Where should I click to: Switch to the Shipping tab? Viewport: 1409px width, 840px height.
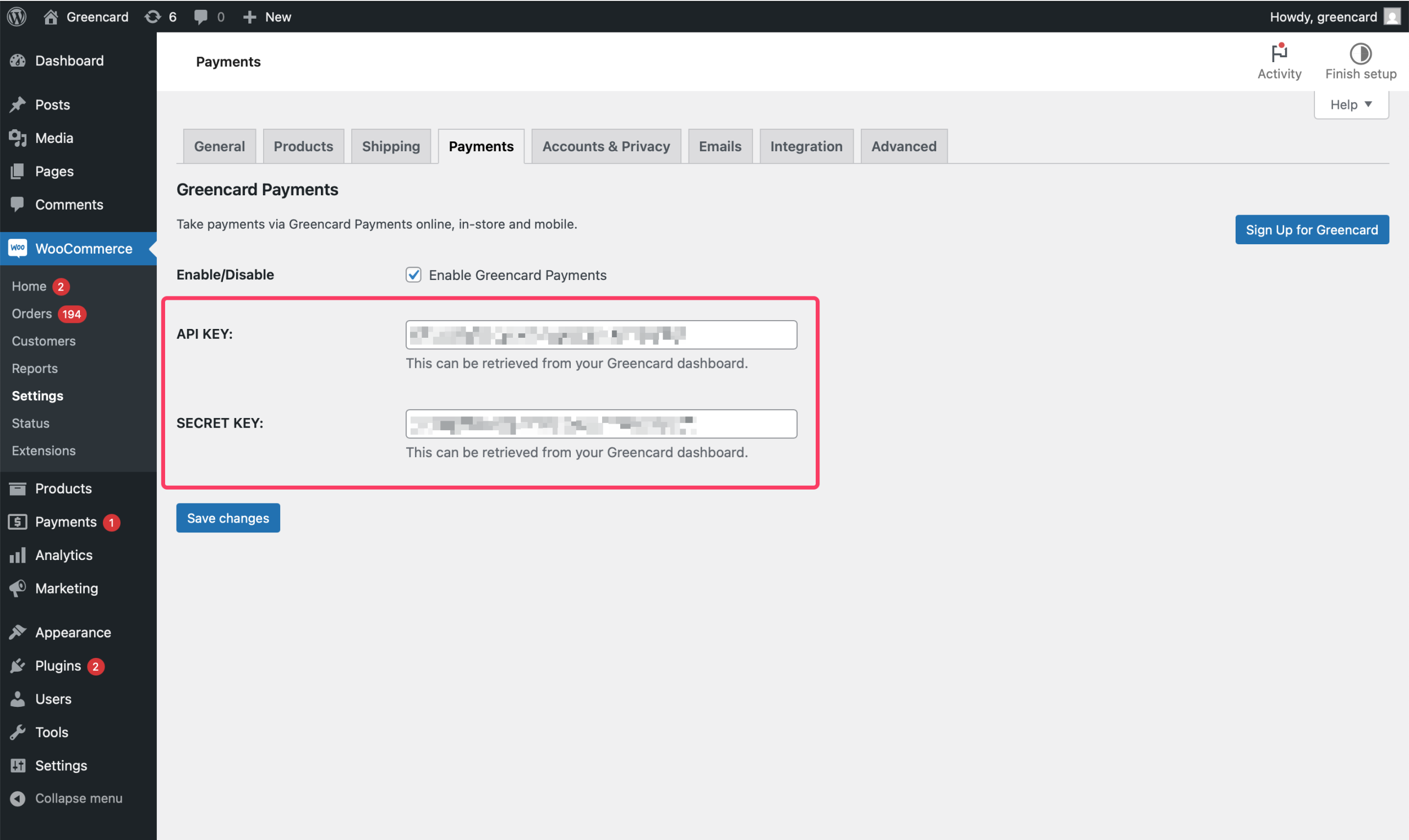[391, 146]
